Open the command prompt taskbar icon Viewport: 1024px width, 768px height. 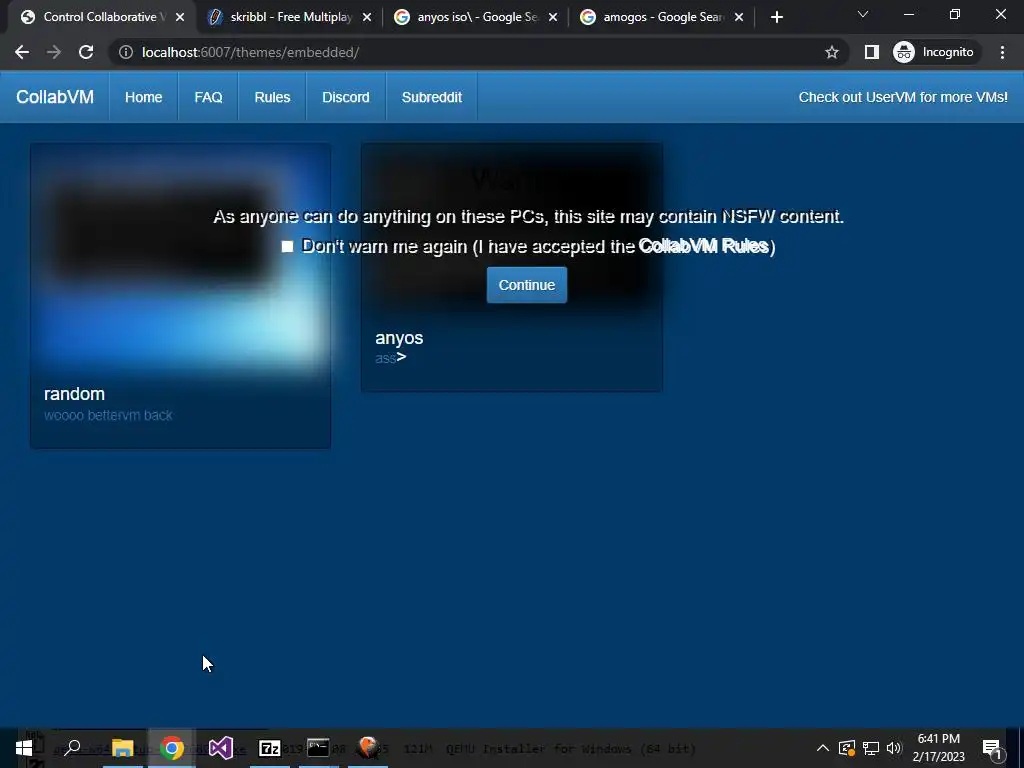[x=318, y=748]
